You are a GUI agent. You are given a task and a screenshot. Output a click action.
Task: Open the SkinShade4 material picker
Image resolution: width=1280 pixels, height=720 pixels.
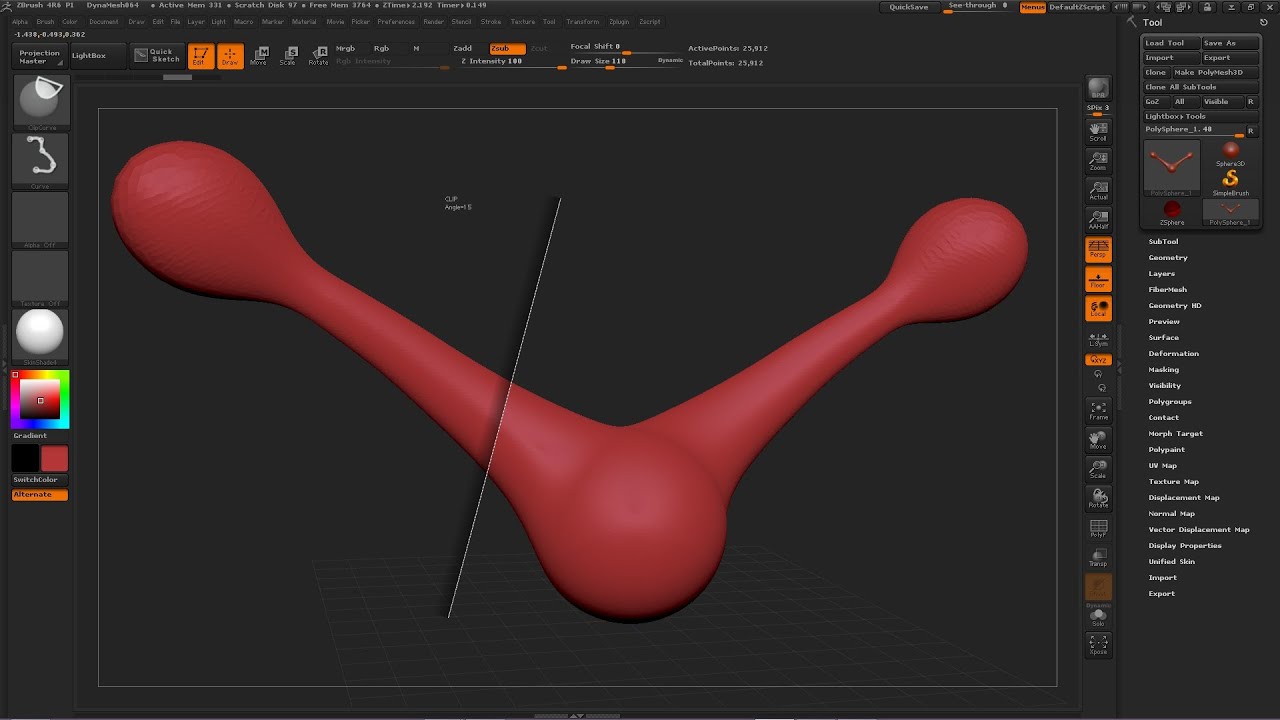pyautogui.click(x=40, y=337)
